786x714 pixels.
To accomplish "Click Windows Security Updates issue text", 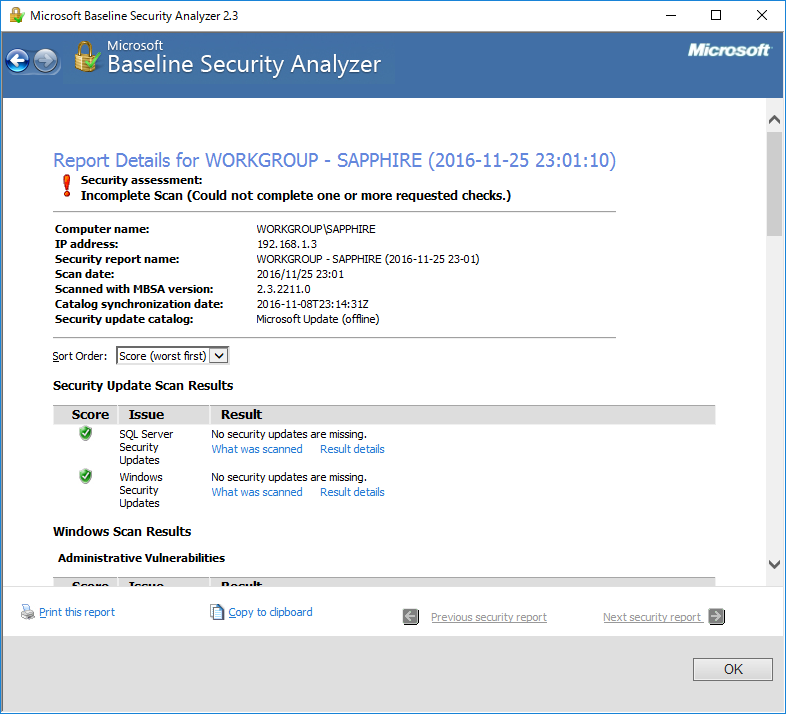I will click(x=141, y=490).
